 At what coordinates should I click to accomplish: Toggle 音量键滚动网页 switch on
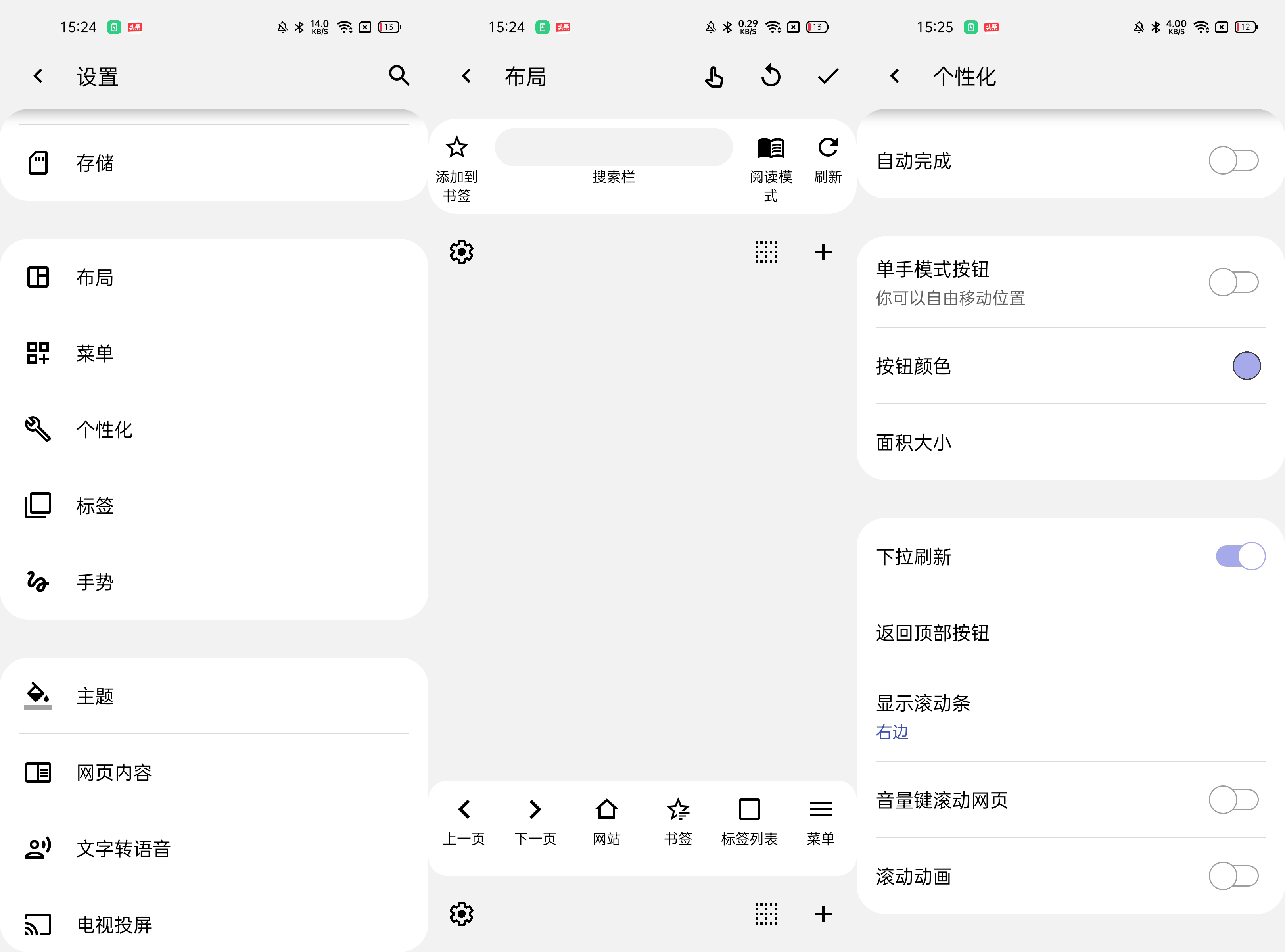click(x=1233, y=800)
